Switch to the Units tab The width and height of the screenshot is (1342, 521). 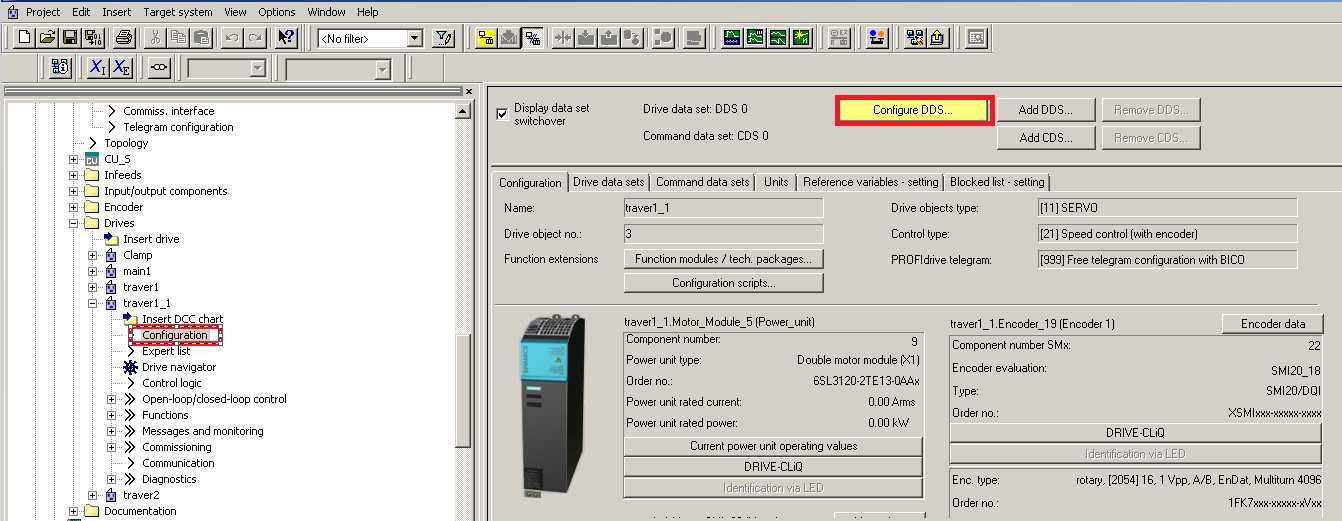tap(776, 182)
